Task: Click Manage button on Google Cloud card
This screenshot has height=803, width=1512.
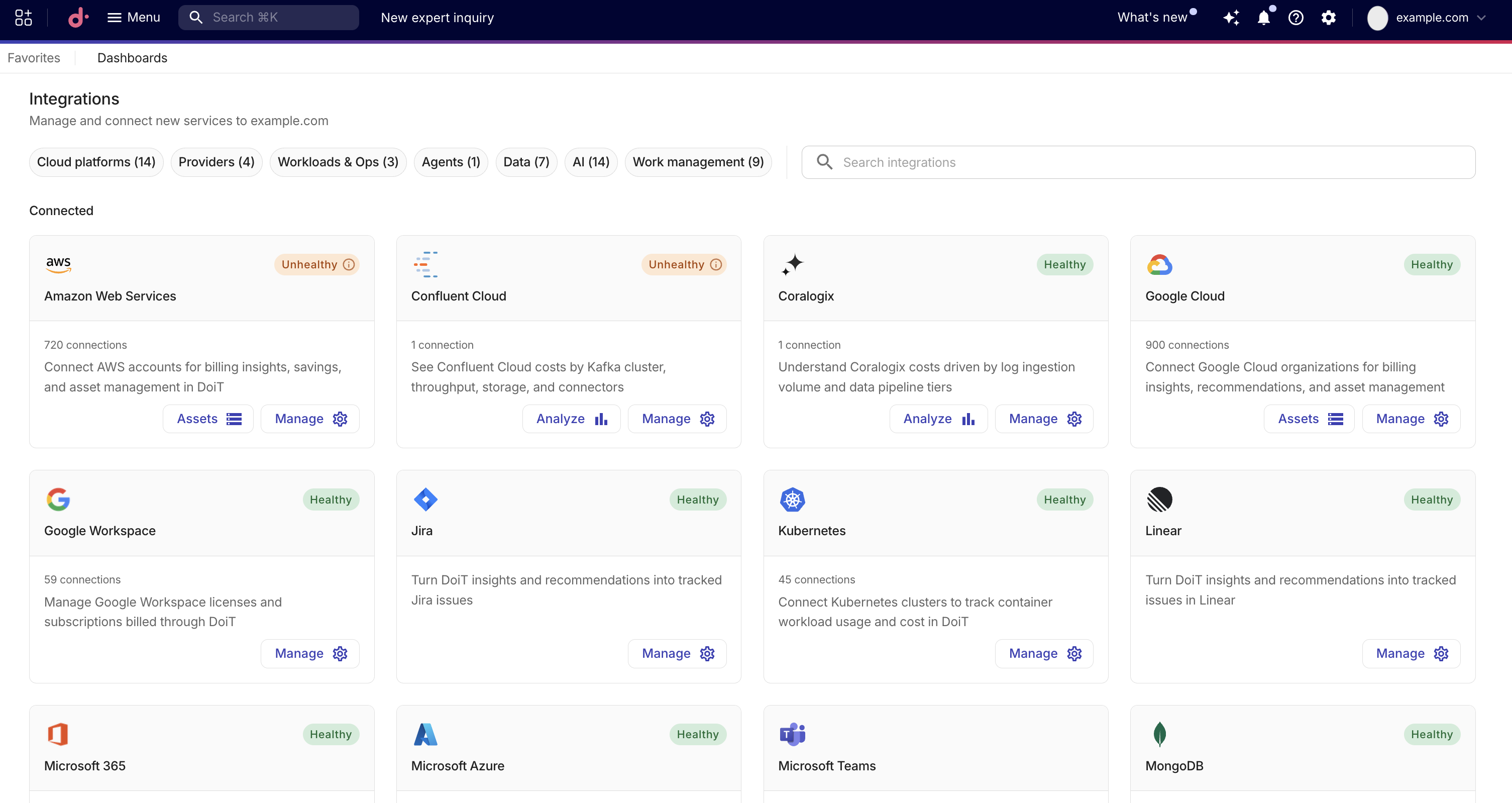Action: click(x=1411, y=419)
